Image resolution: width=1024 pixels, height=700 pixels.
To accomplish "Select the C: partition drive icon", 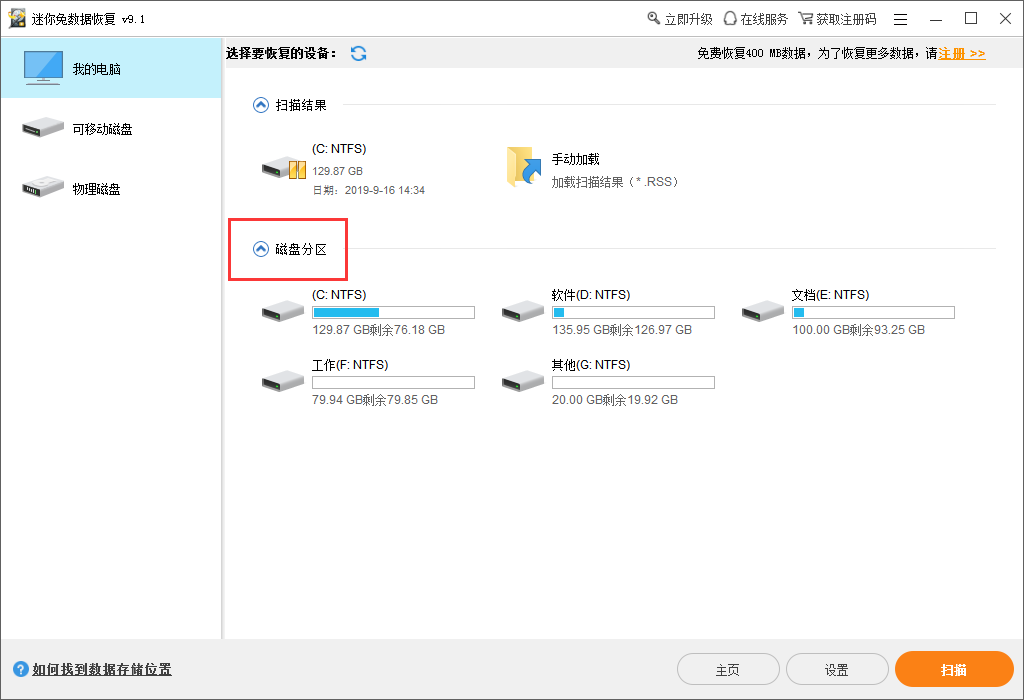I will 283,311.
